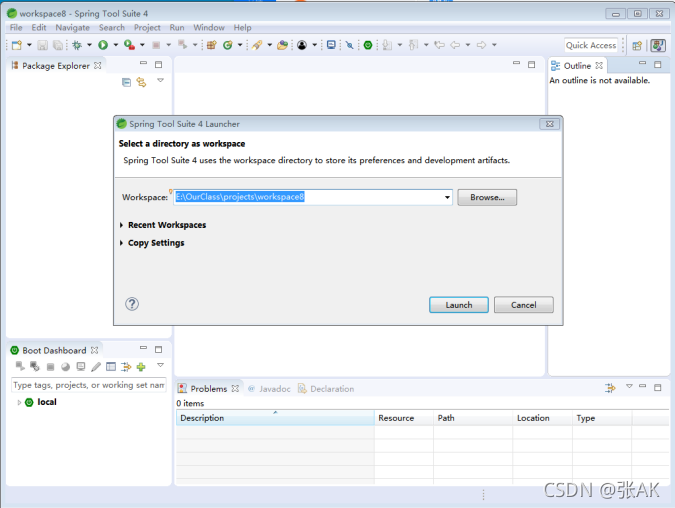Click the Save icon in toolbar

click(42, 45)
